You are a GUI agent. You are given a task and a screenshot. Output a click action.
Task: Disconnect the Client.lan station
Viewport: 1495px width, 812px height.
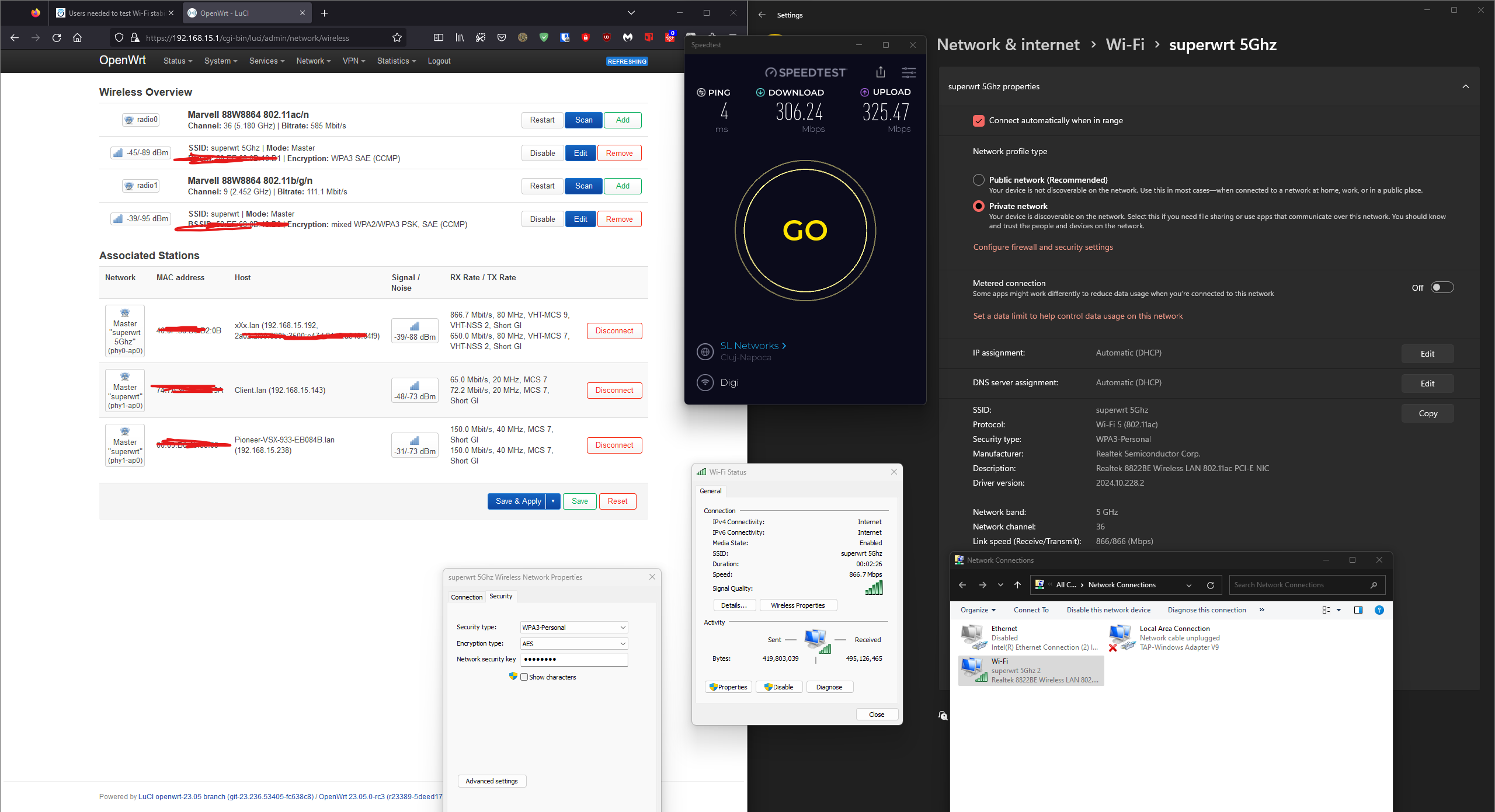click(x=614, y=391)
